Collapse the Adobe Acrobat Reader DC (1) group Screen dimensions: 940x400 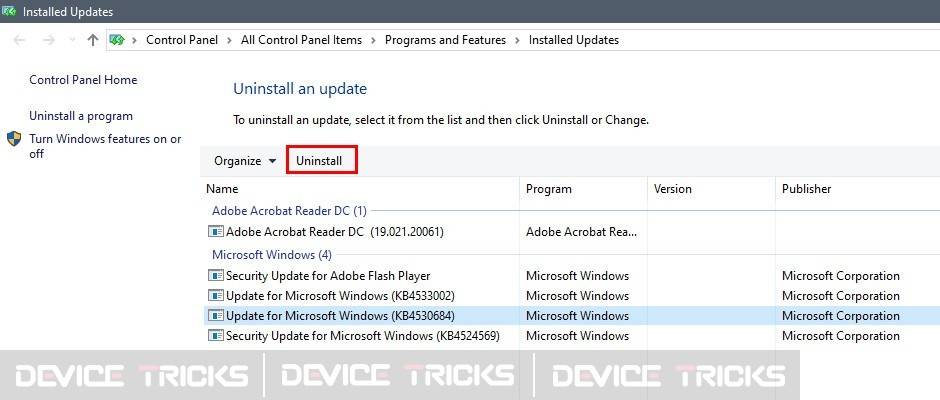click(290, 211)
